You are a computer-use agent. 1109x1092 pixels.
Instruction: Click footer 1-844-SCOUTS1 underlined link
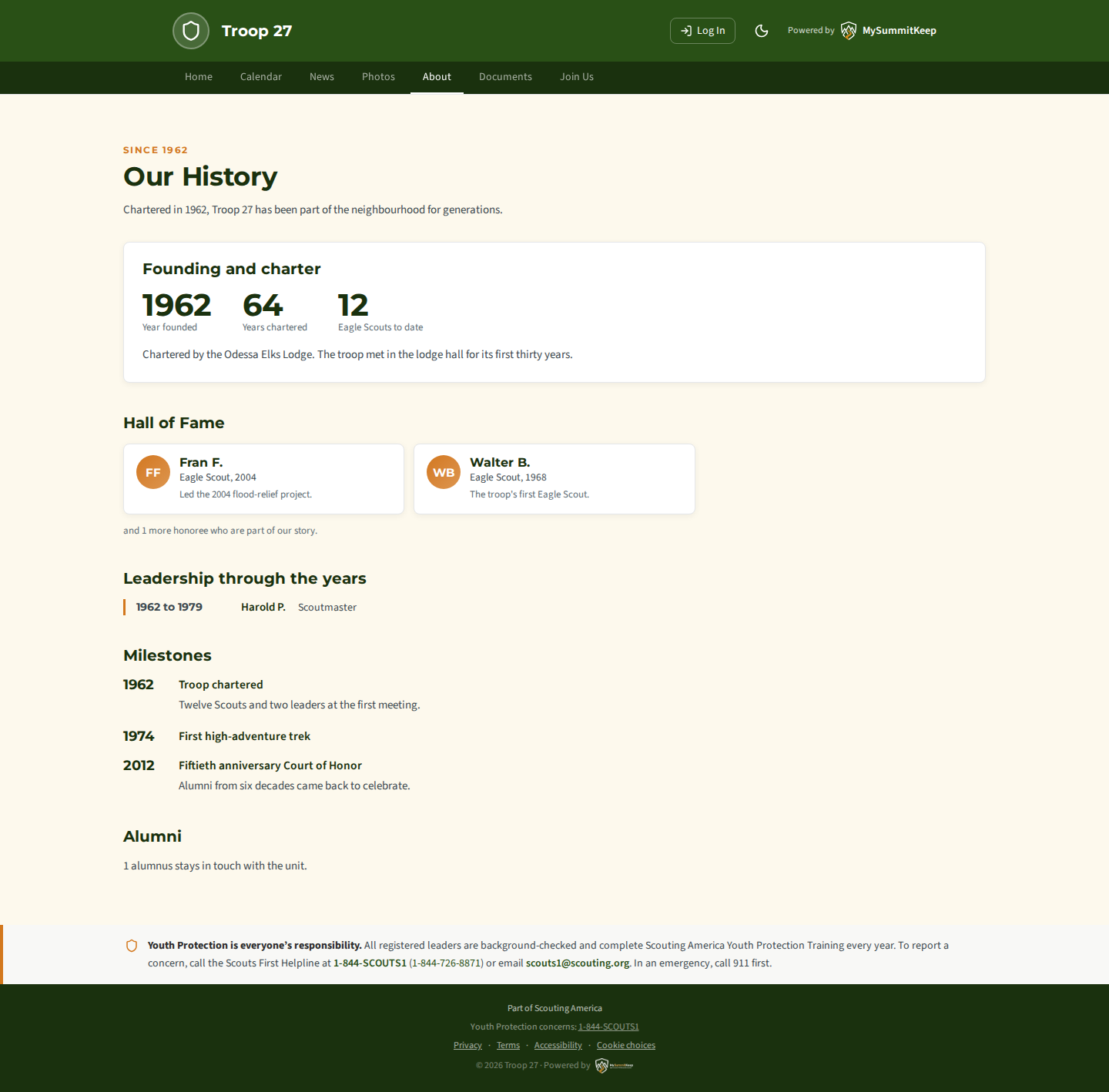coord(608,1027)
